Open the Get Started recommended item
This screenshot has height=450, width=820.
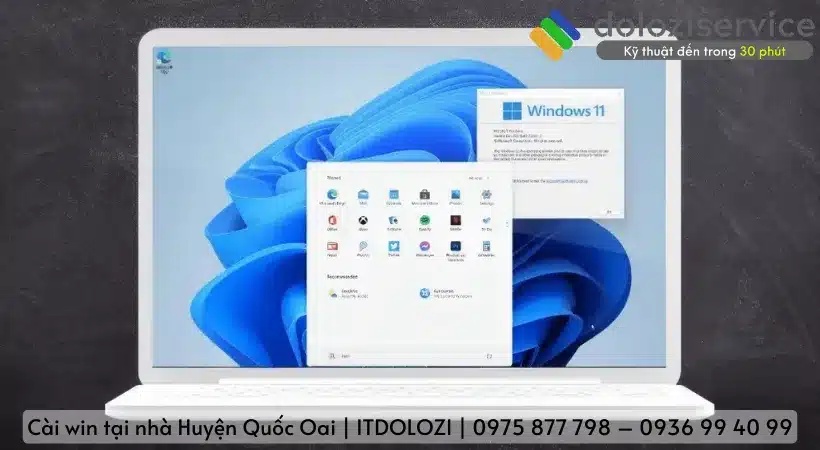[446, 294]
